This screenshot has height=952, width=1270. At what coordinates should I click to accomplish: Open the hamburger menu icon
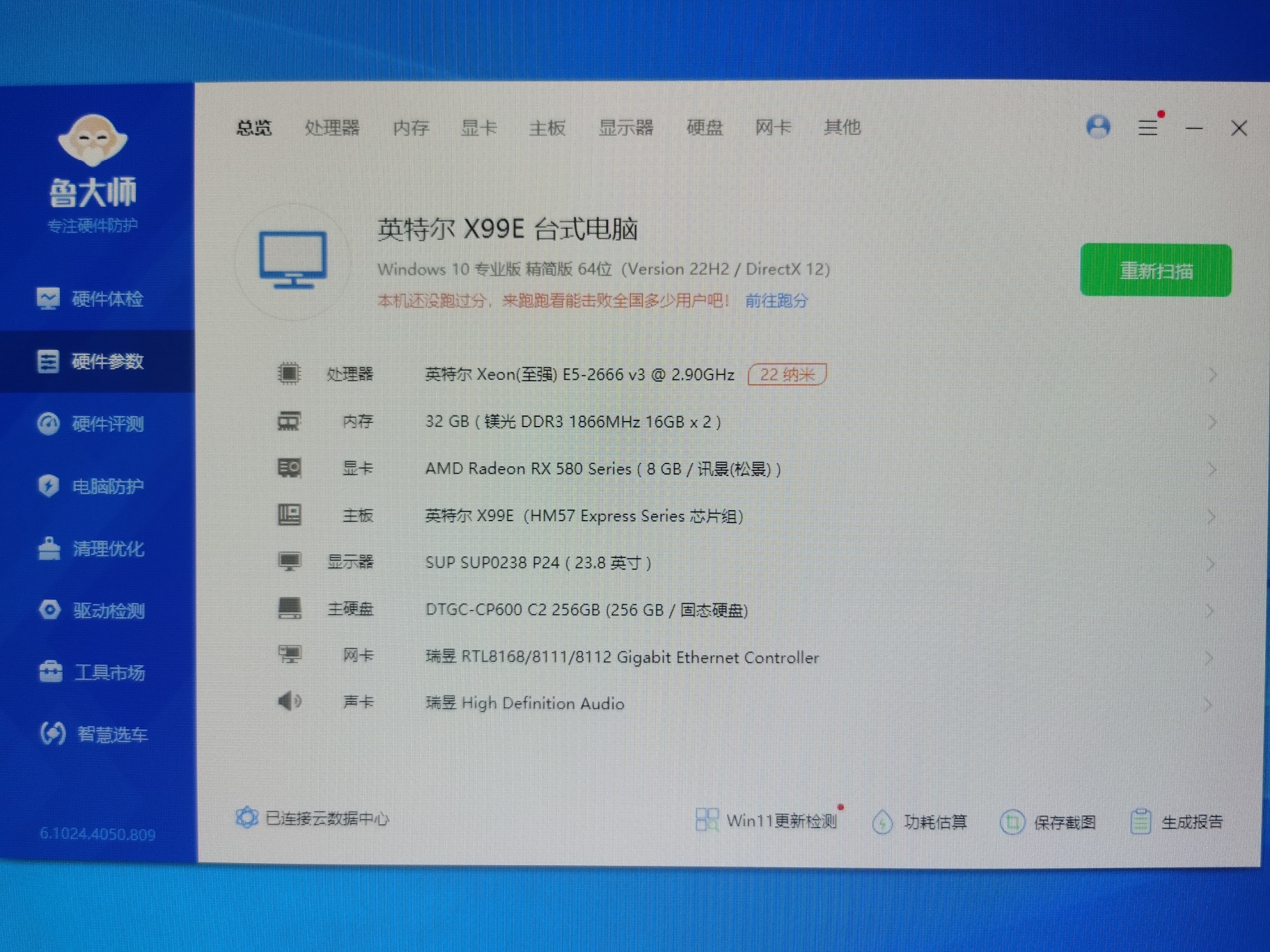(x=1147, y=127)
